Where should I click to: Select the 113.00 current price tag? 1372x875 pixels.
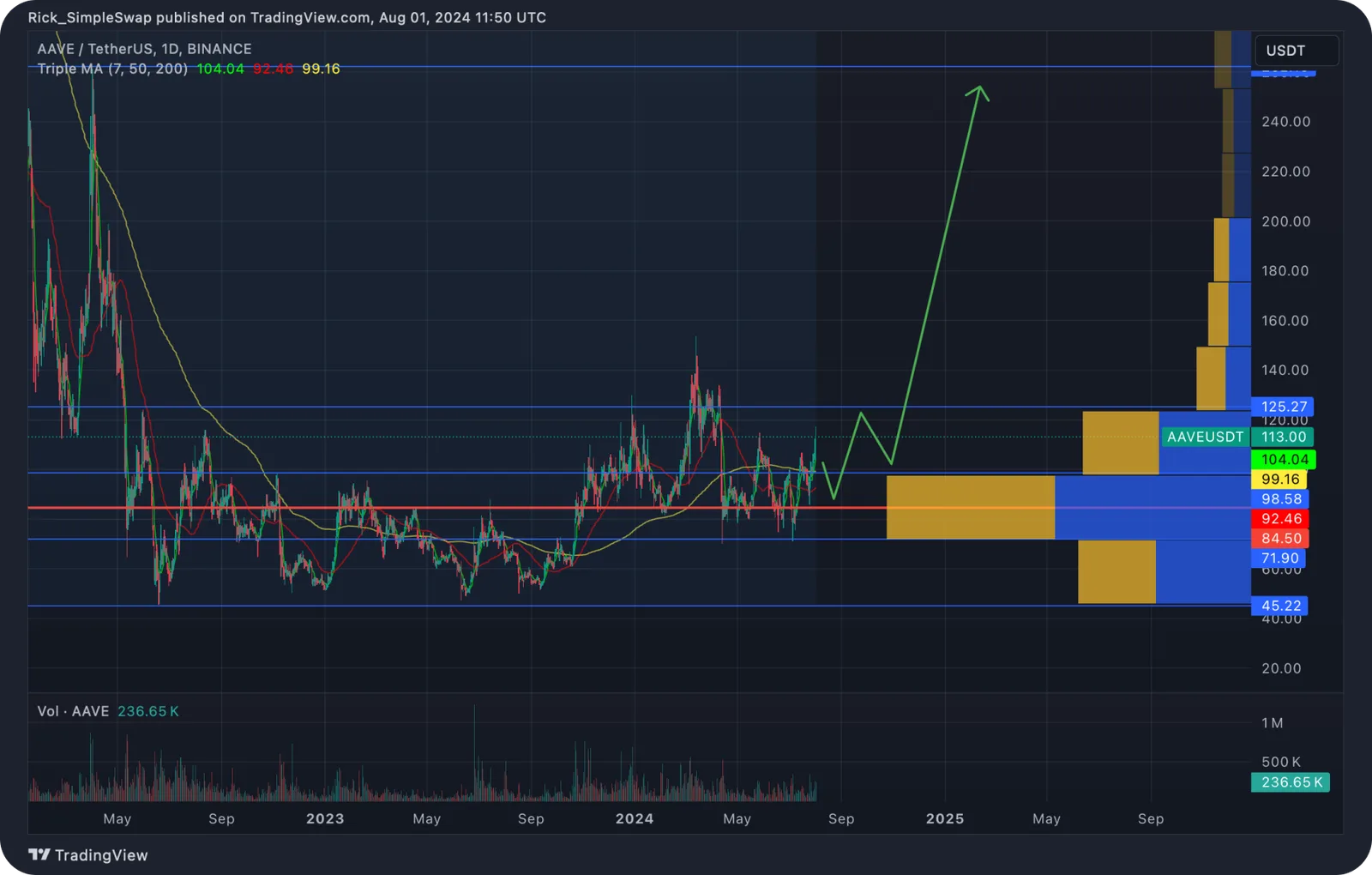tap(1283, 437)
